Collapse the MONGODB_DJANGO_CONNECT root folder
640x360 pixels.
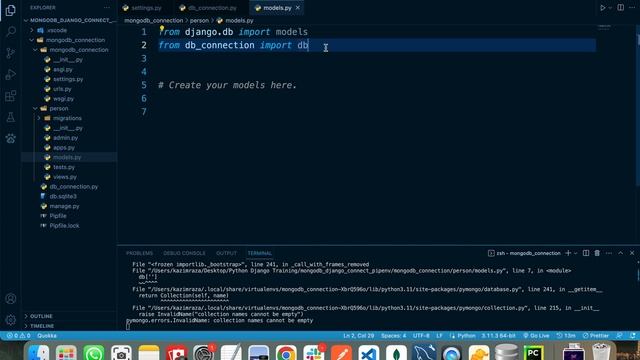(69, 20)
